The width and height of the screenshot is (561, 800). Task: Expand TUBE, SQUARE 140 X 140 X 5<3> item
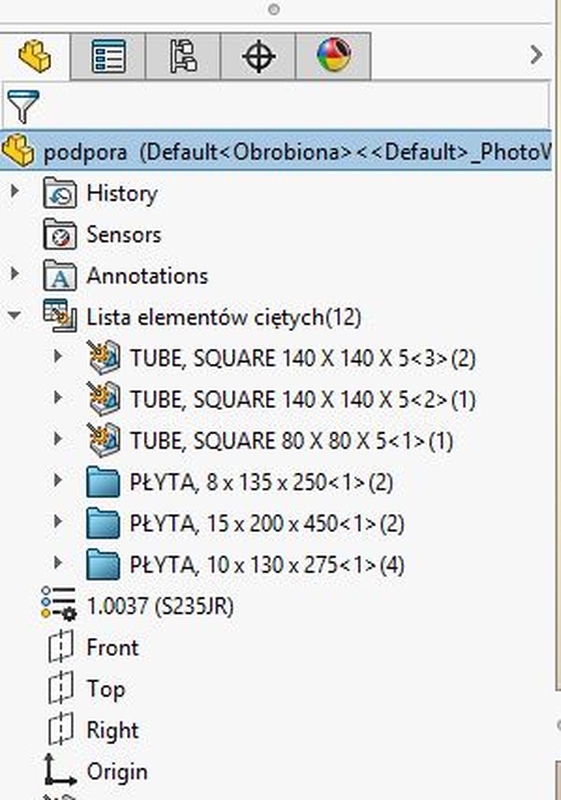click(x=58, y=357)
